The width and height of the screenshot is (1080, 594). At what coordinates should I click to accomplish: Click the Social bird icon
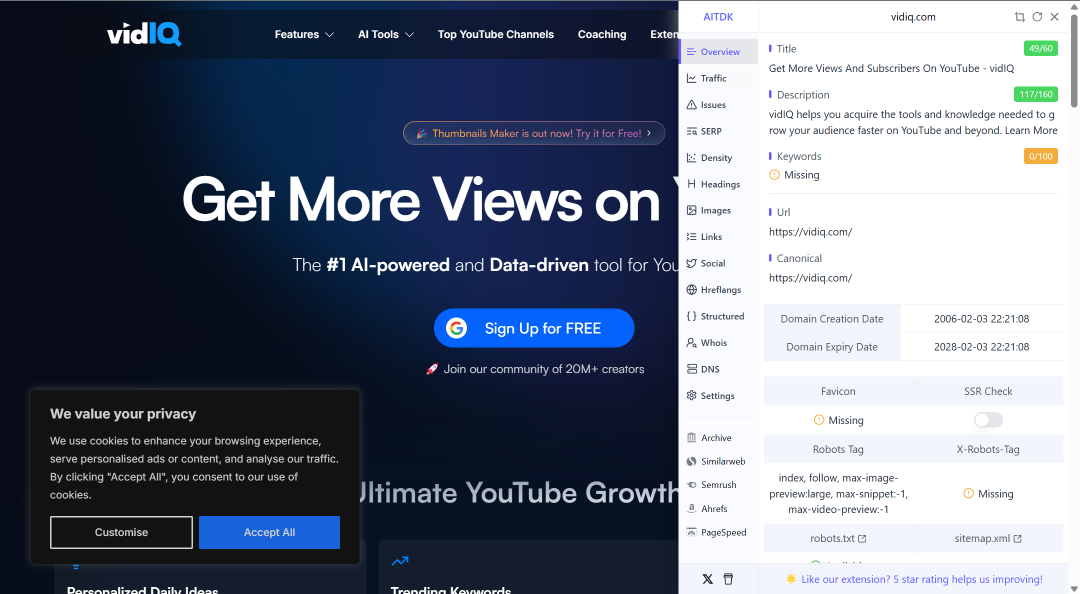click(692, 263)
